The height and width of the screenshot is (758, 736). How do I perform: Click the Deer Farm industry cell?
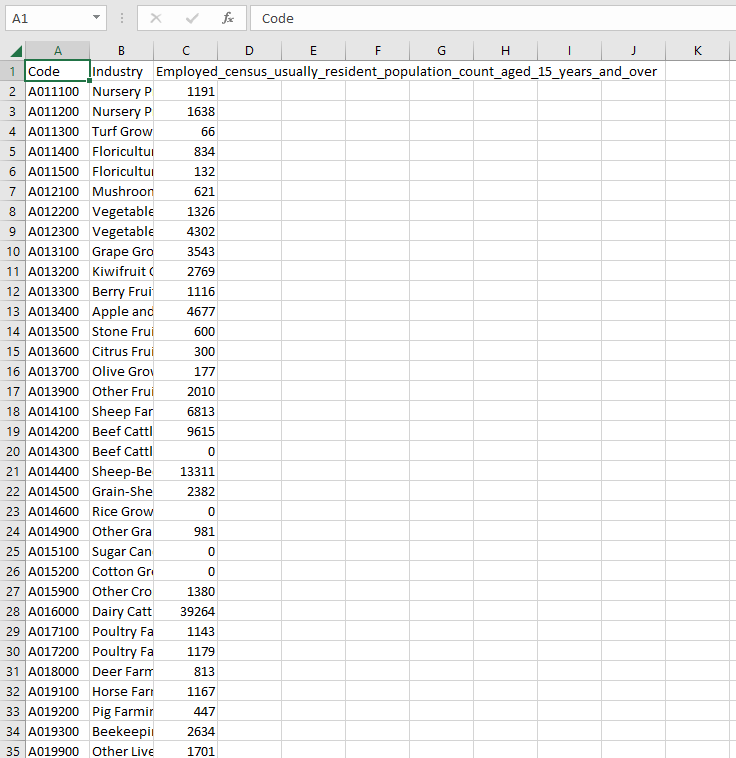click(x=121, y=671)
